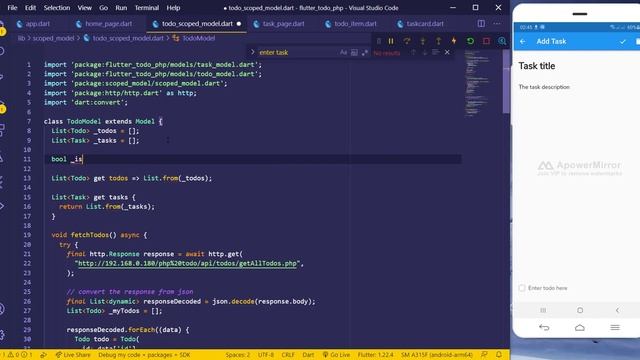
Task: Open the Terminal menu
Action: pos(147,8)
